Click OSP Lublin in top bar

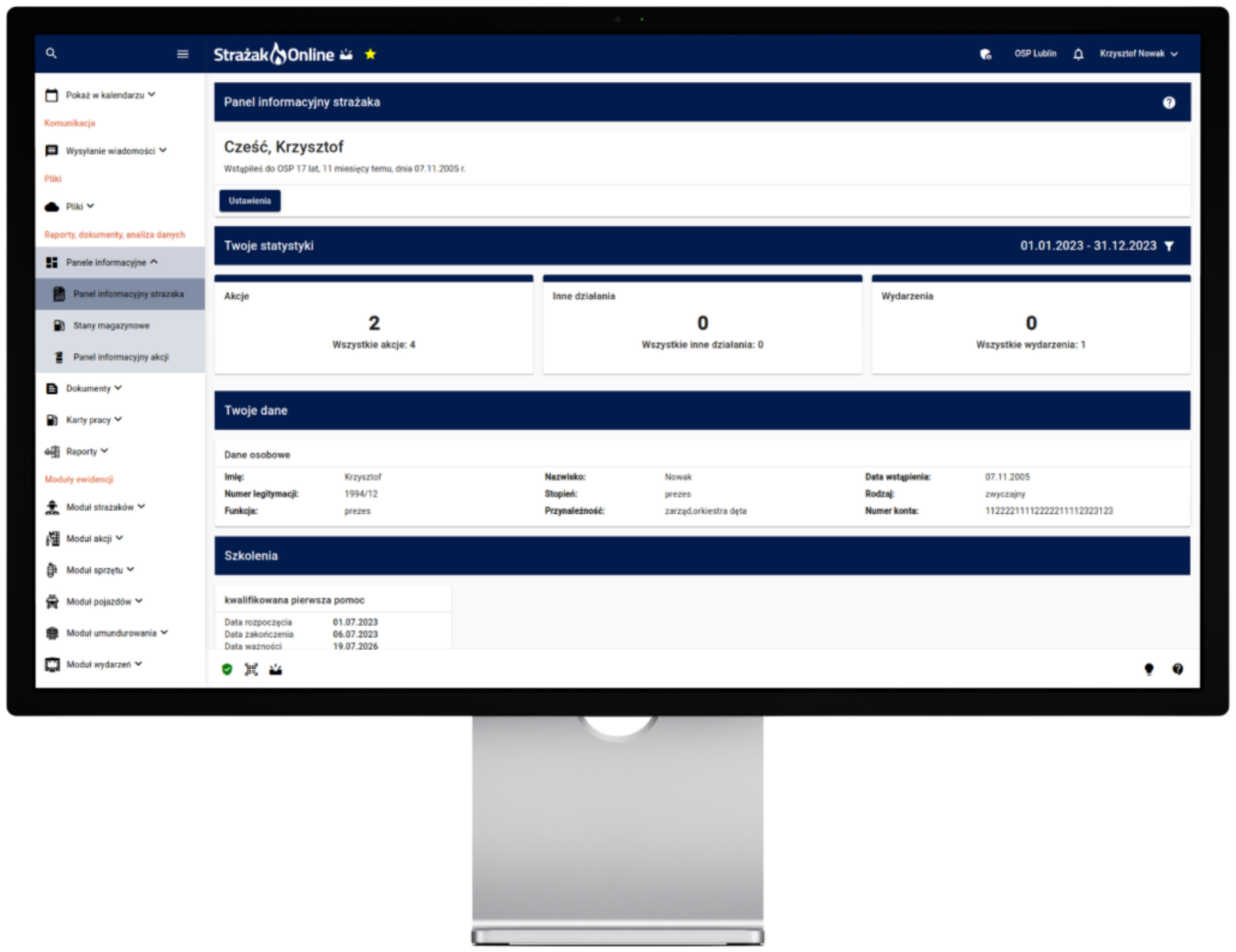tap(1035, 54)
